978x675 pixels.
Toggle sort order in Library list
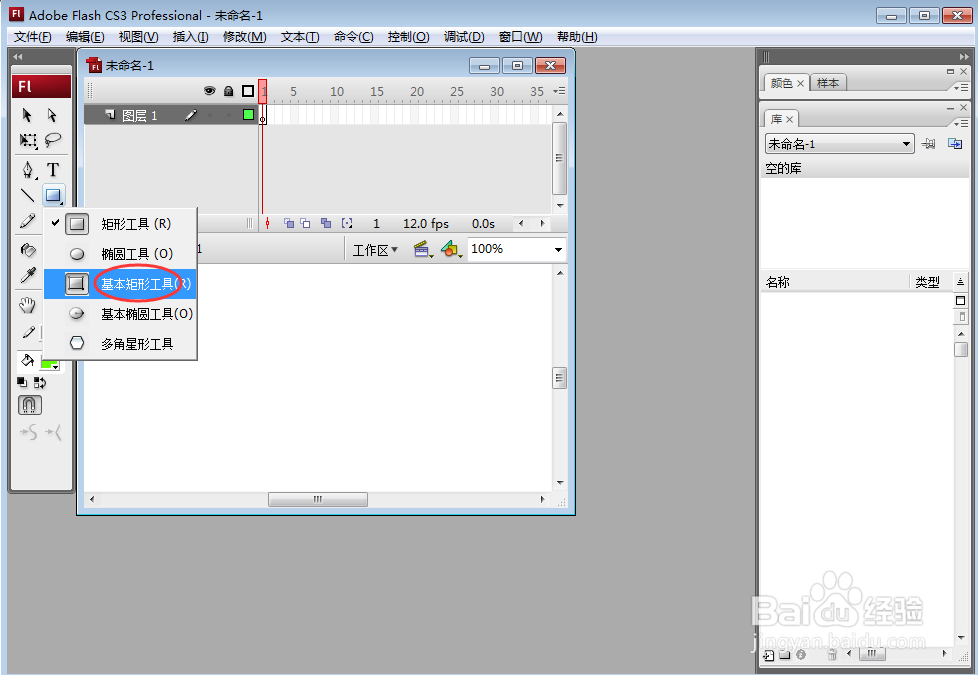coord(960,282)
